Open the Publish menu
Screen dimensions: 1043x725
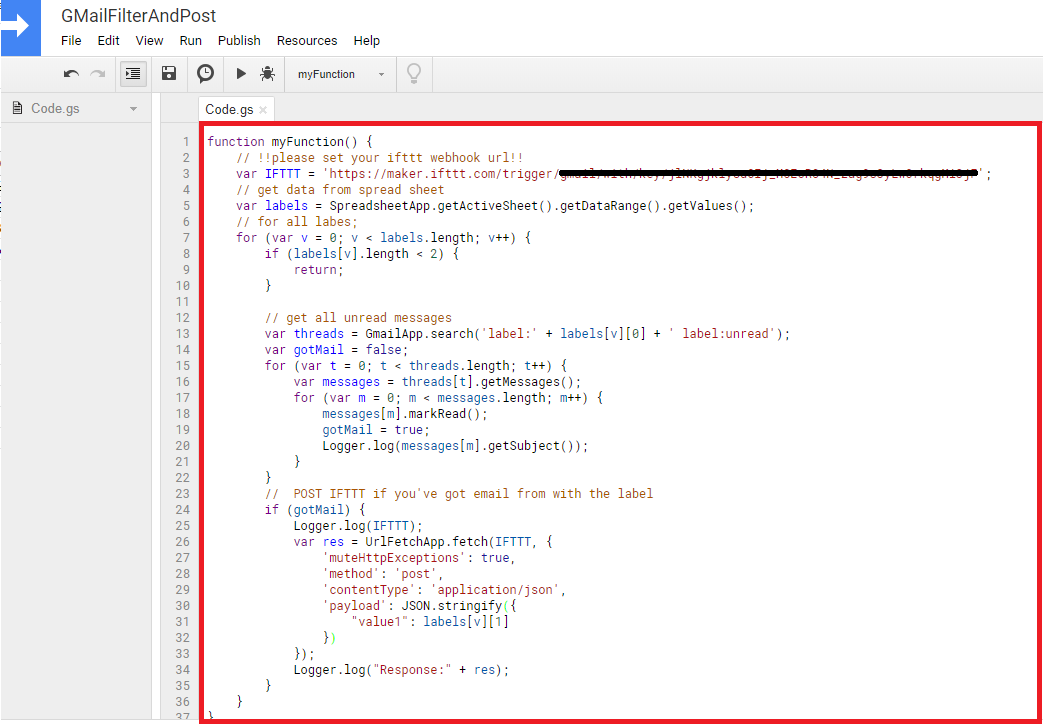(239, 41)
